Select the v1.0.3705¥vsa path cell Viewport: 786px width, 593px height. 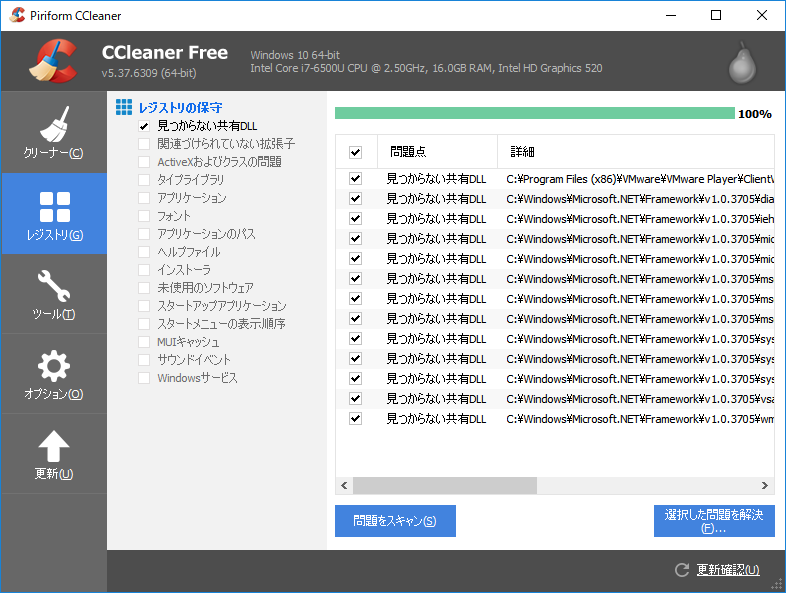coord(640,399)
